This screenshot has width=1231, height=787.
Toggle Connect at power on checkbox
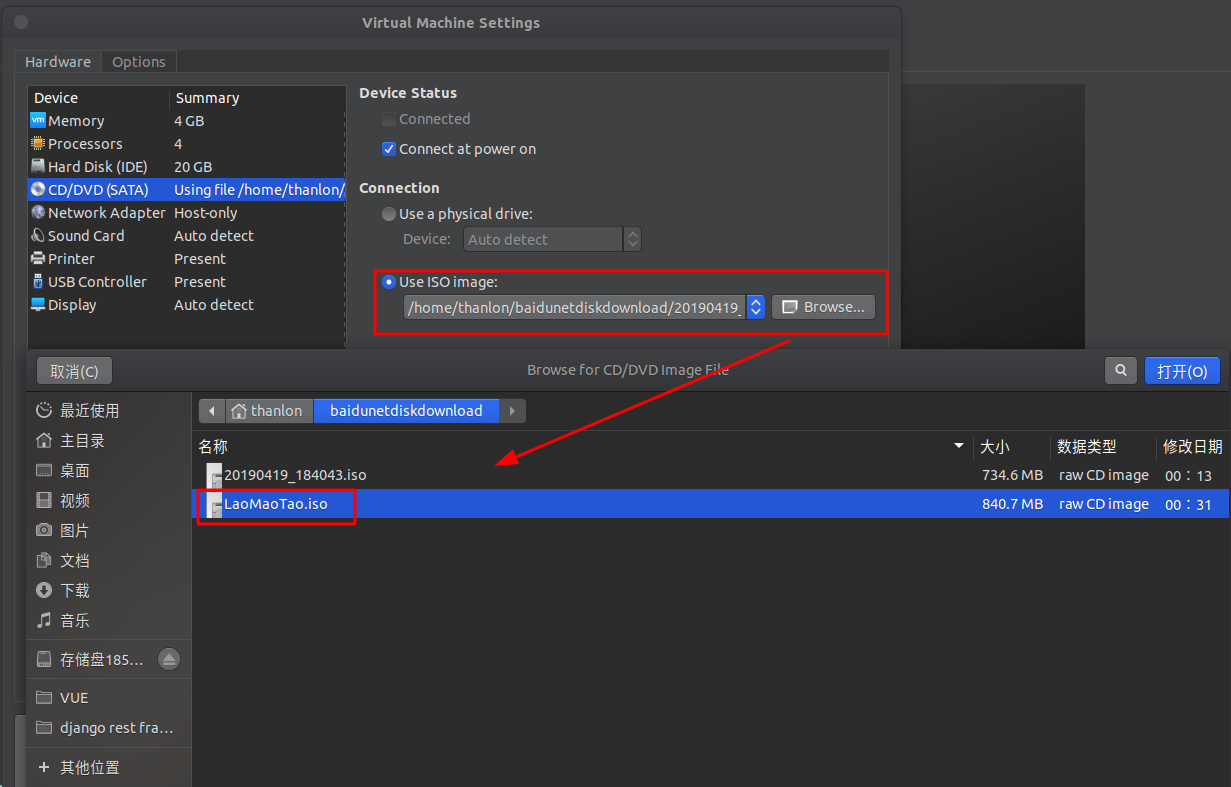[x=388, y=149]
